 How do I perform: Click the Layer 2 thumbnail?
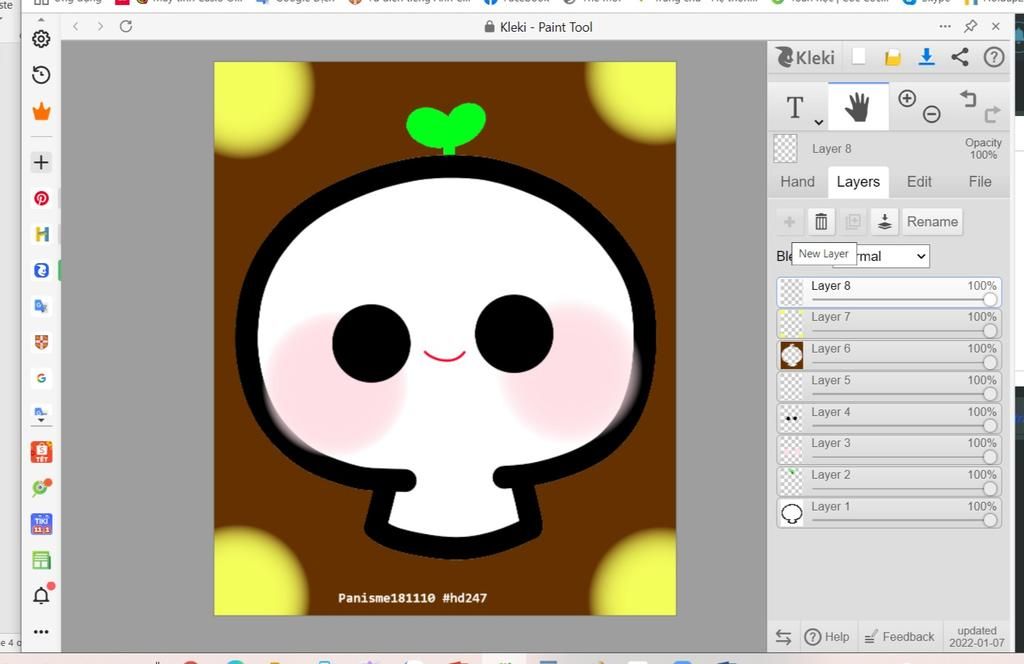pos(792,482)
